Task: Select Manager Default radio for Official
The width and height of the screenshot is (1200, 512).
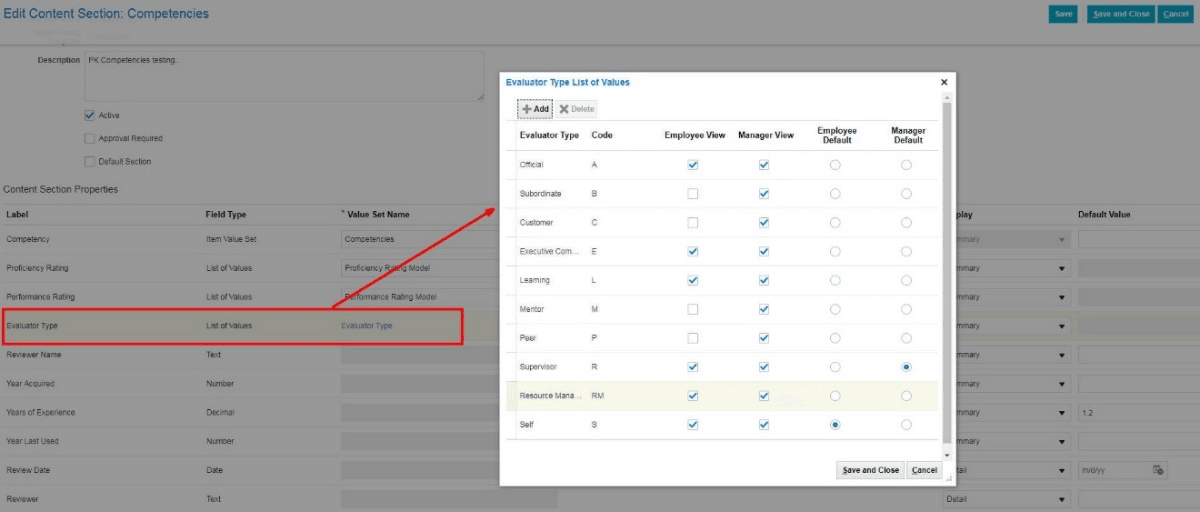Action: [906, 165]
